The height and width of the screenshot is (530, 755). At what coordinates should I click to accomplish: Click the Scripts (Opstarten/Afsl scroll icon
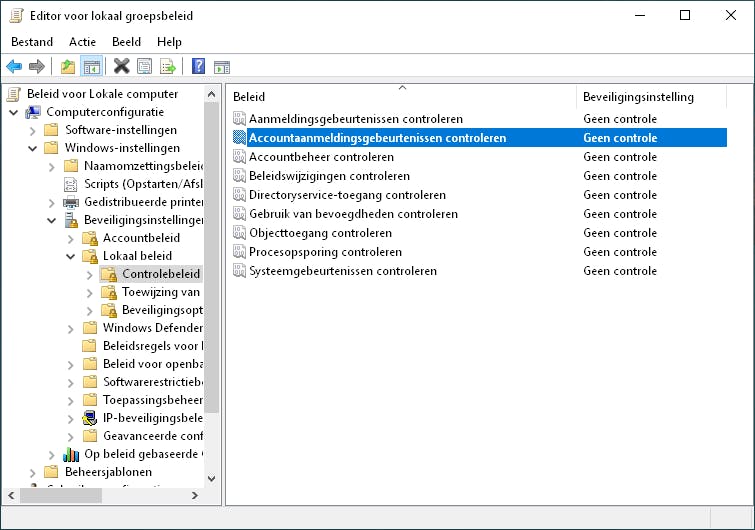(x=71, y=184)
